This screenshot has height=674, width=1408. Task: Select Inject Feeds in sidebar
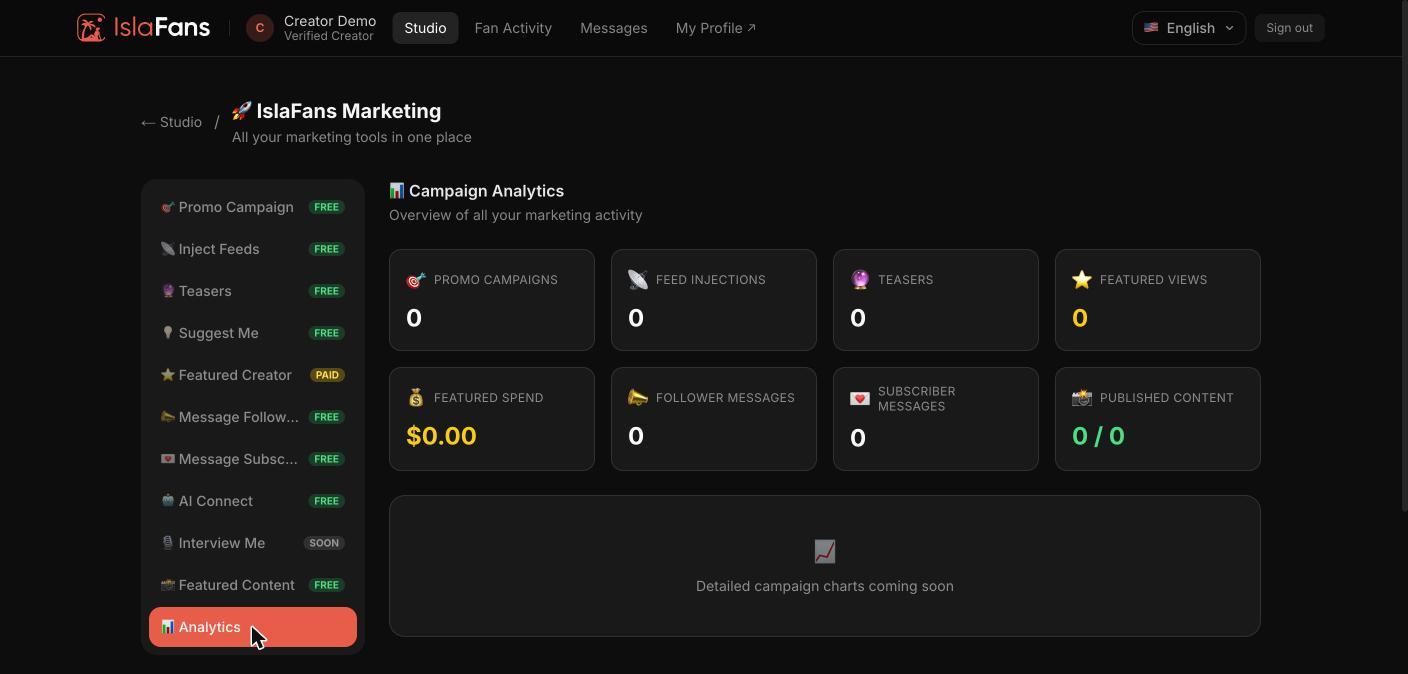point(253,249)
